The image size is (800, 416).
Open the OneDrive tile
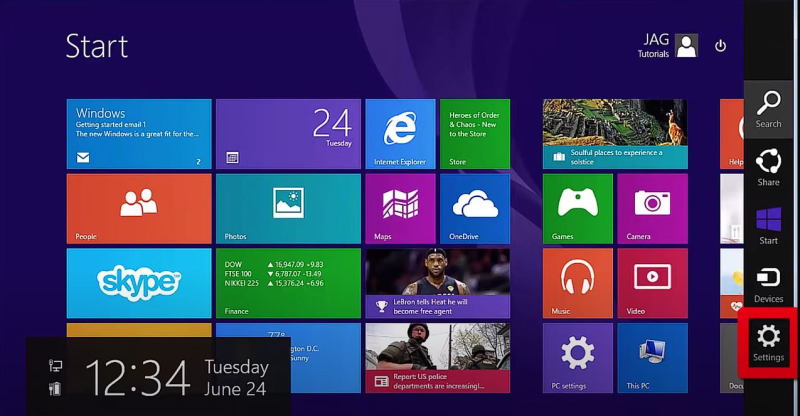(475, 209)
